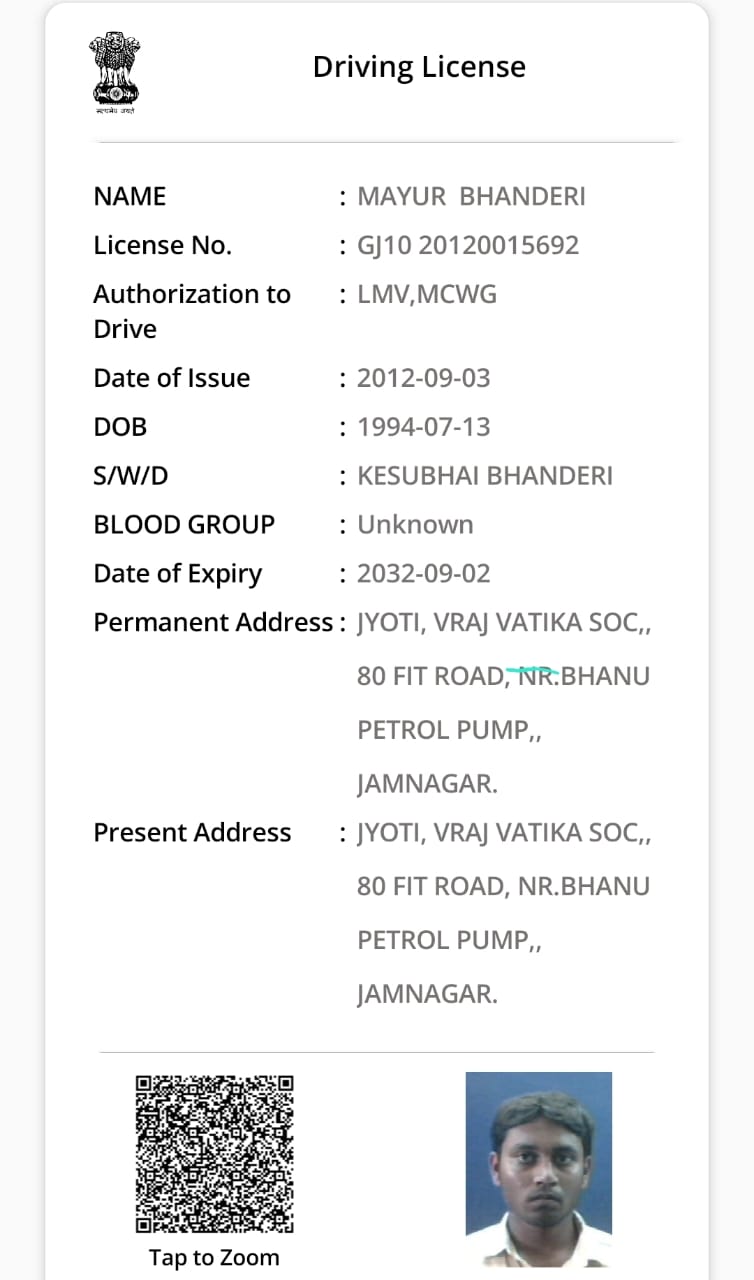This screenshot has height=1280, width=754.
Task: Click license number GJ10 20120015692
Action: [x=468, y=245]
